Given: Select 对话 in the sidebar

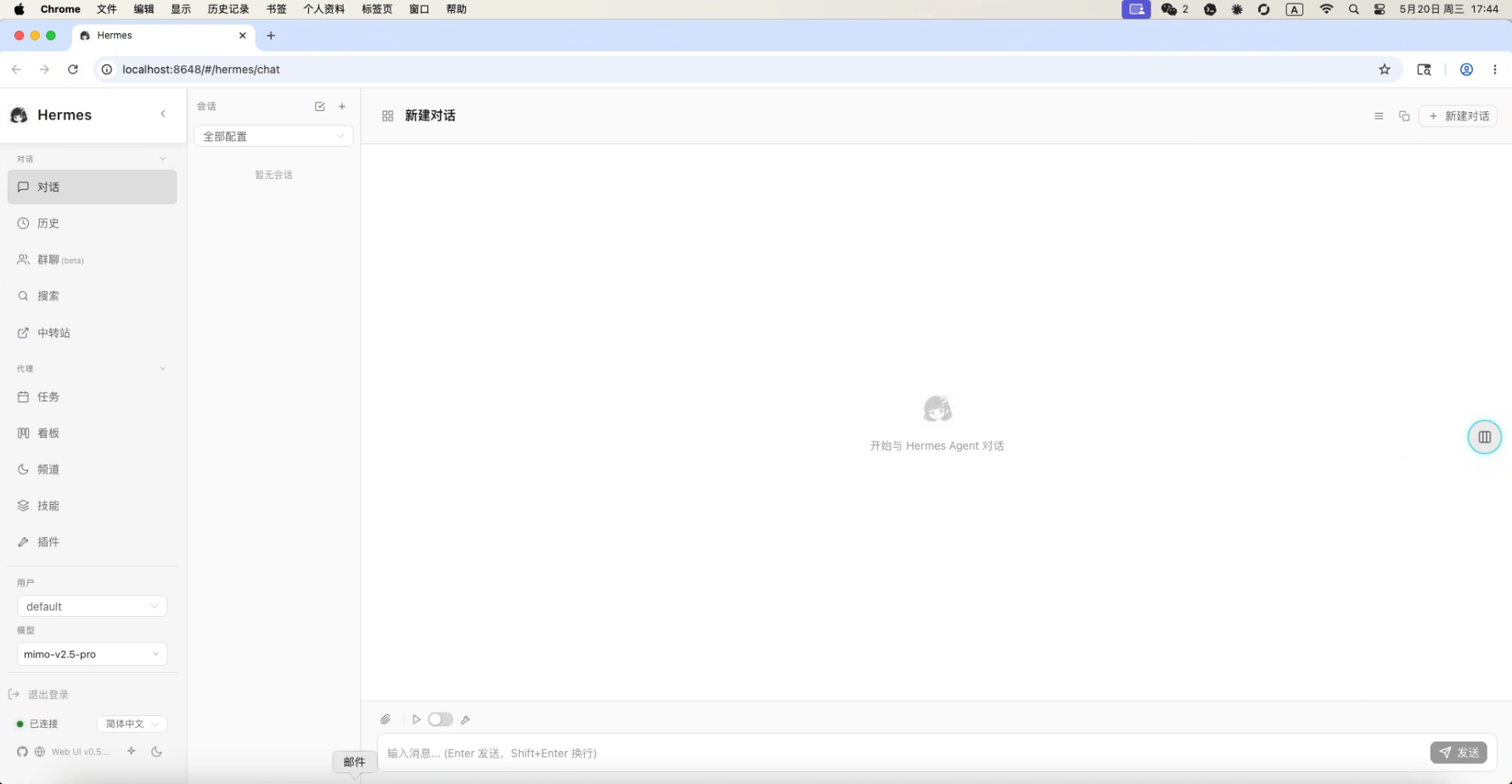Looking at the screenshot, I should point(92,187).
